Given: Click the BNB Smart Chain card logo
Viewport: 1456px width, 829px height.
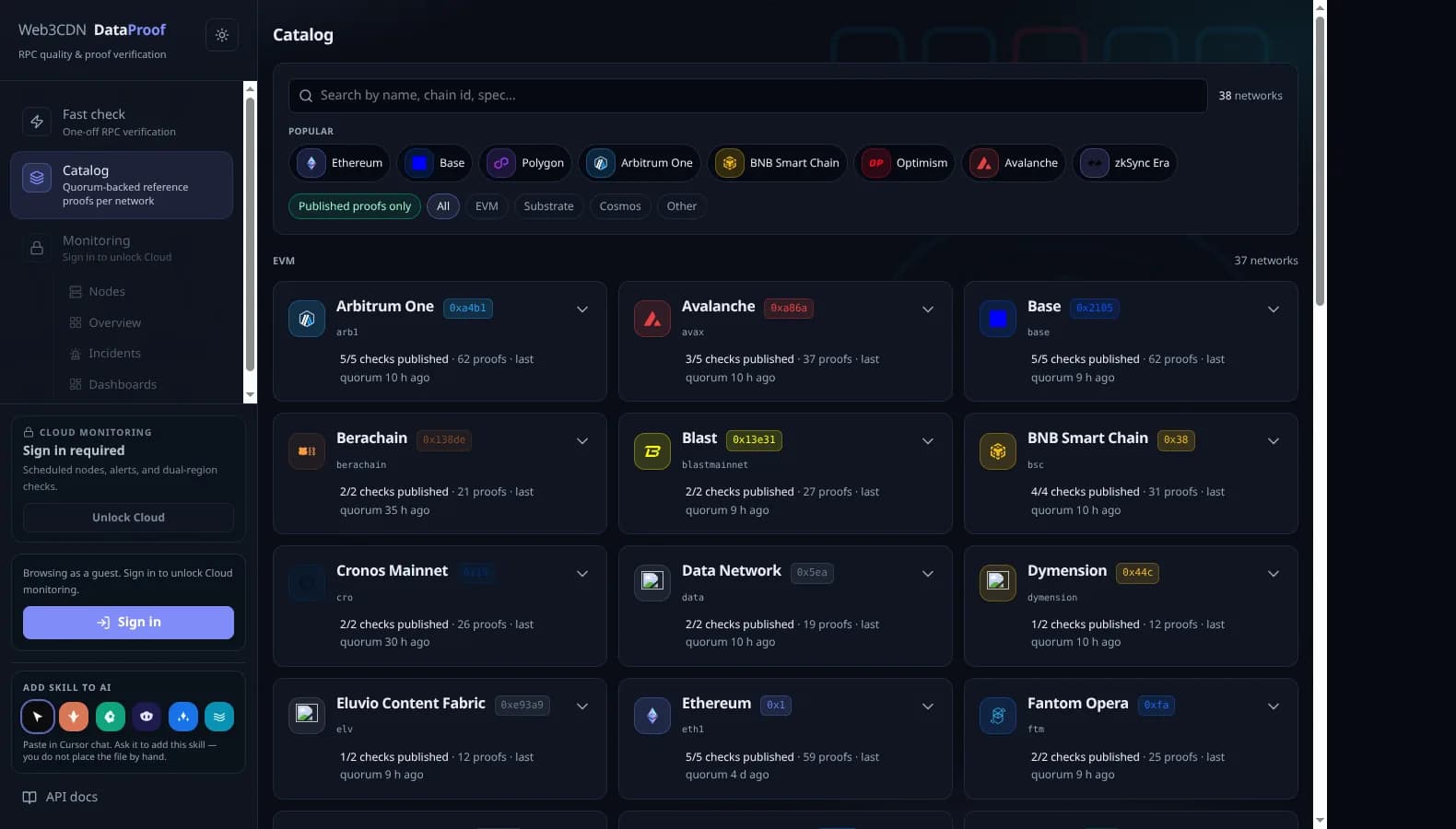Looking at the screenshot, I should point(998,451).
